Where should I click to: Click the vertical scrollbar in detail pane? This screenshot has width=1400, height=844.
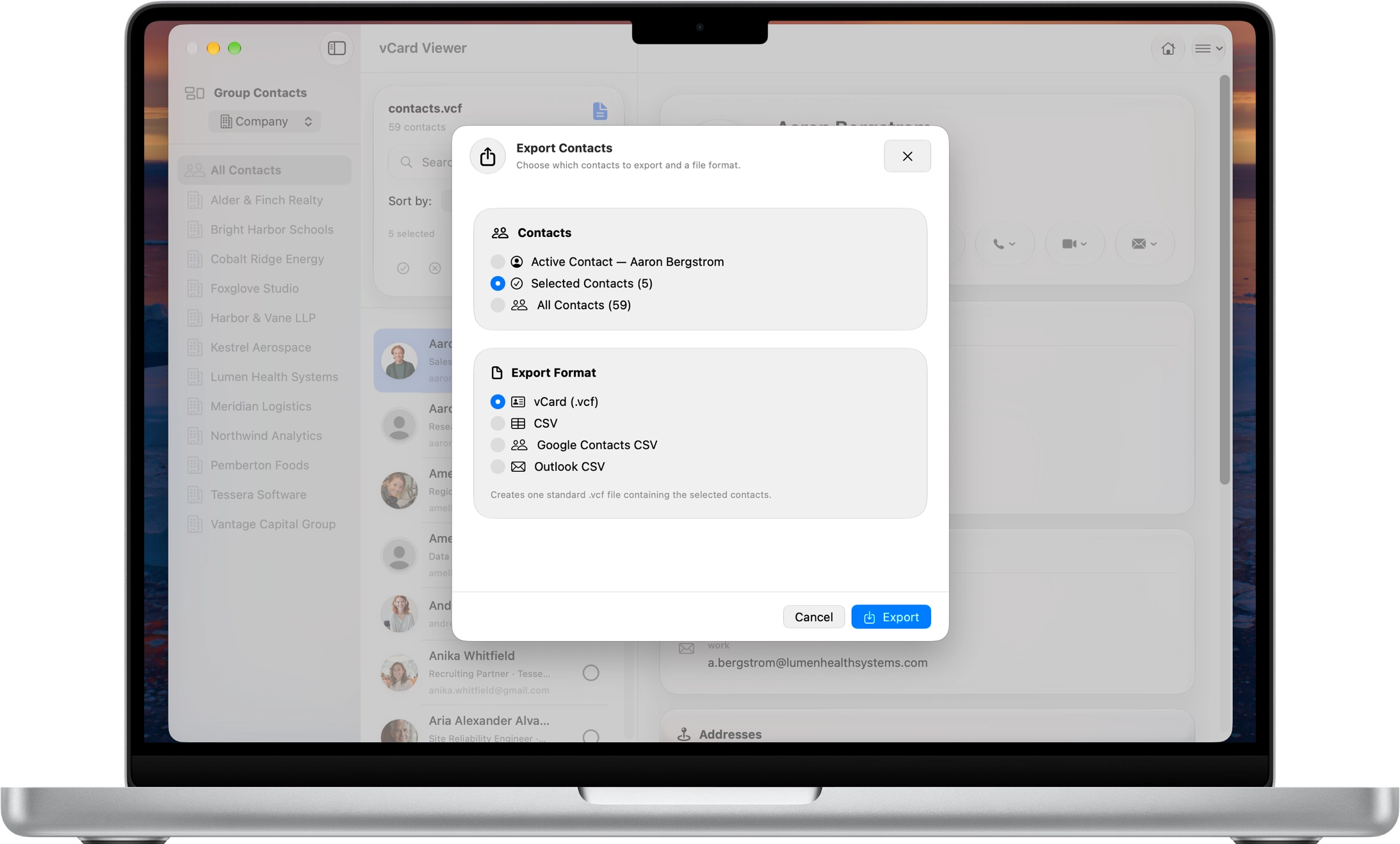[x=1224, y=280]
